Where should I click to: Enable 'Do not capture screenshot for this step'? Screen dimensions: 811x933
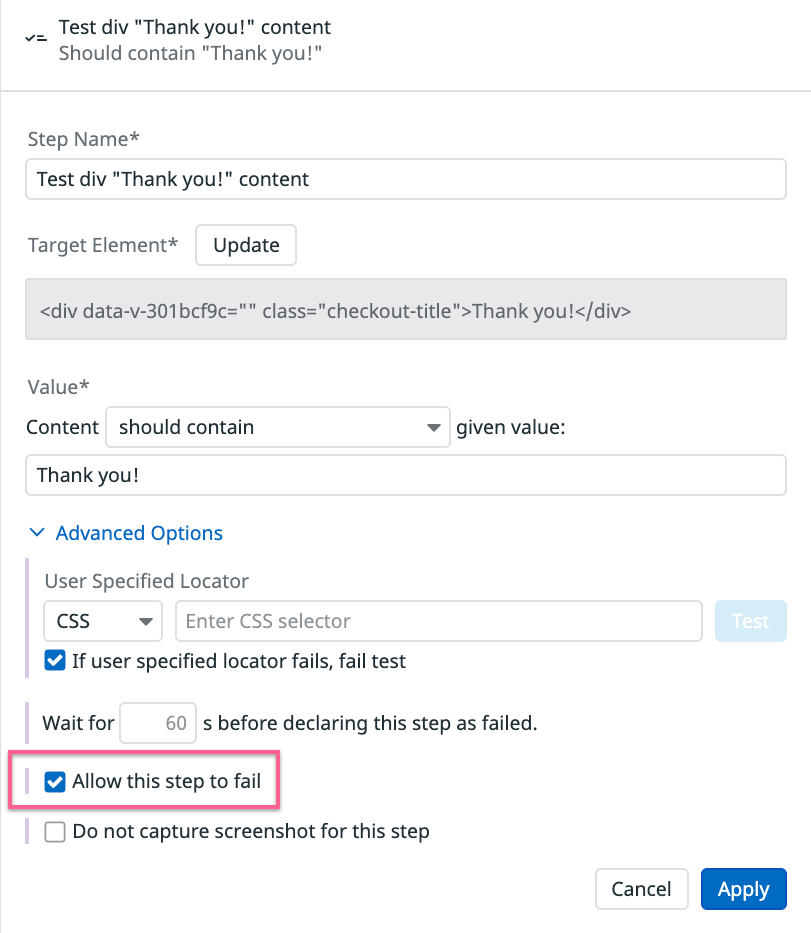[55, 831]
